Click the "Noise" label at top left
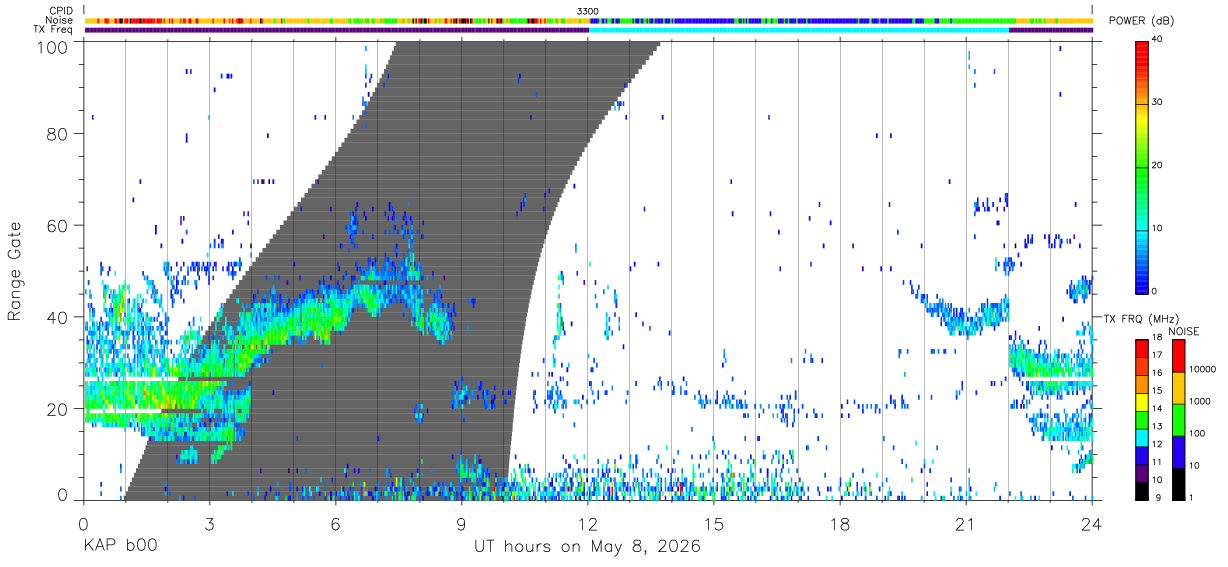The image size is (1228, 567). pyautogui.click(x=60, y=20)
